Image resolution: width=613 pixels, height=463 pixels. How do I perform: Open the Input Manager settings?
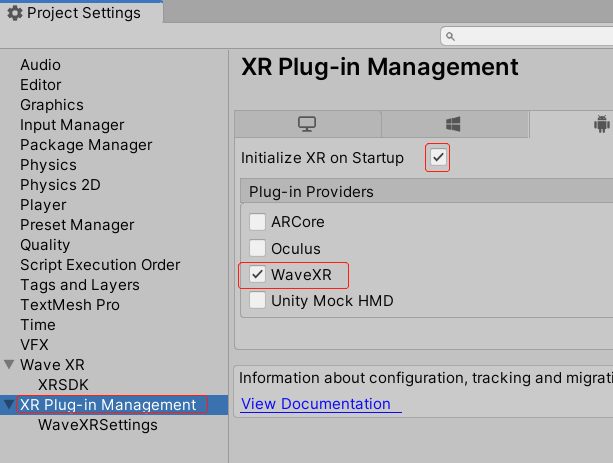point(72,125)
